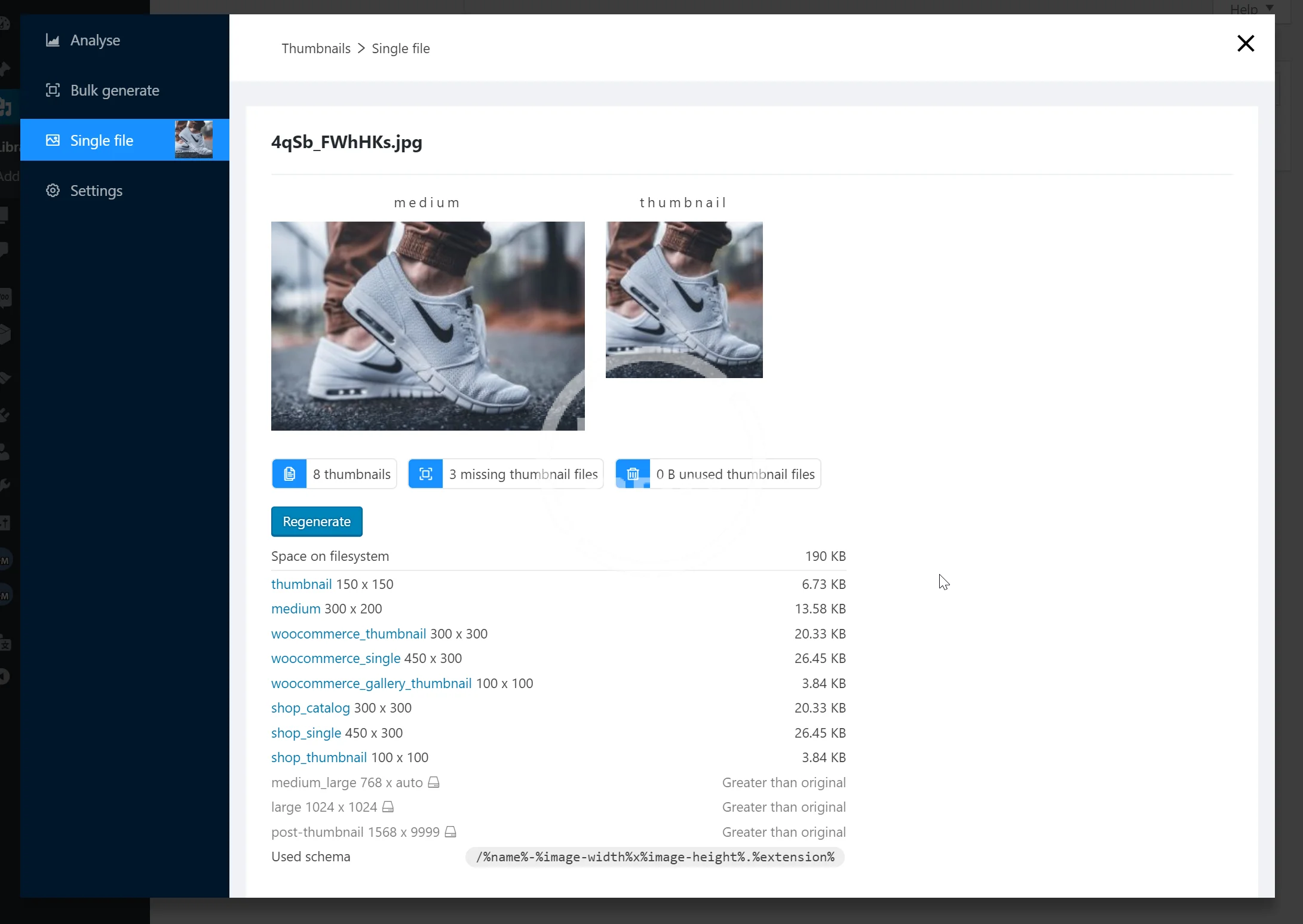Open the shop_catalog size link
Image resolution: width=1303 pixels, height=924 pixels.
[x=310, y=708]
